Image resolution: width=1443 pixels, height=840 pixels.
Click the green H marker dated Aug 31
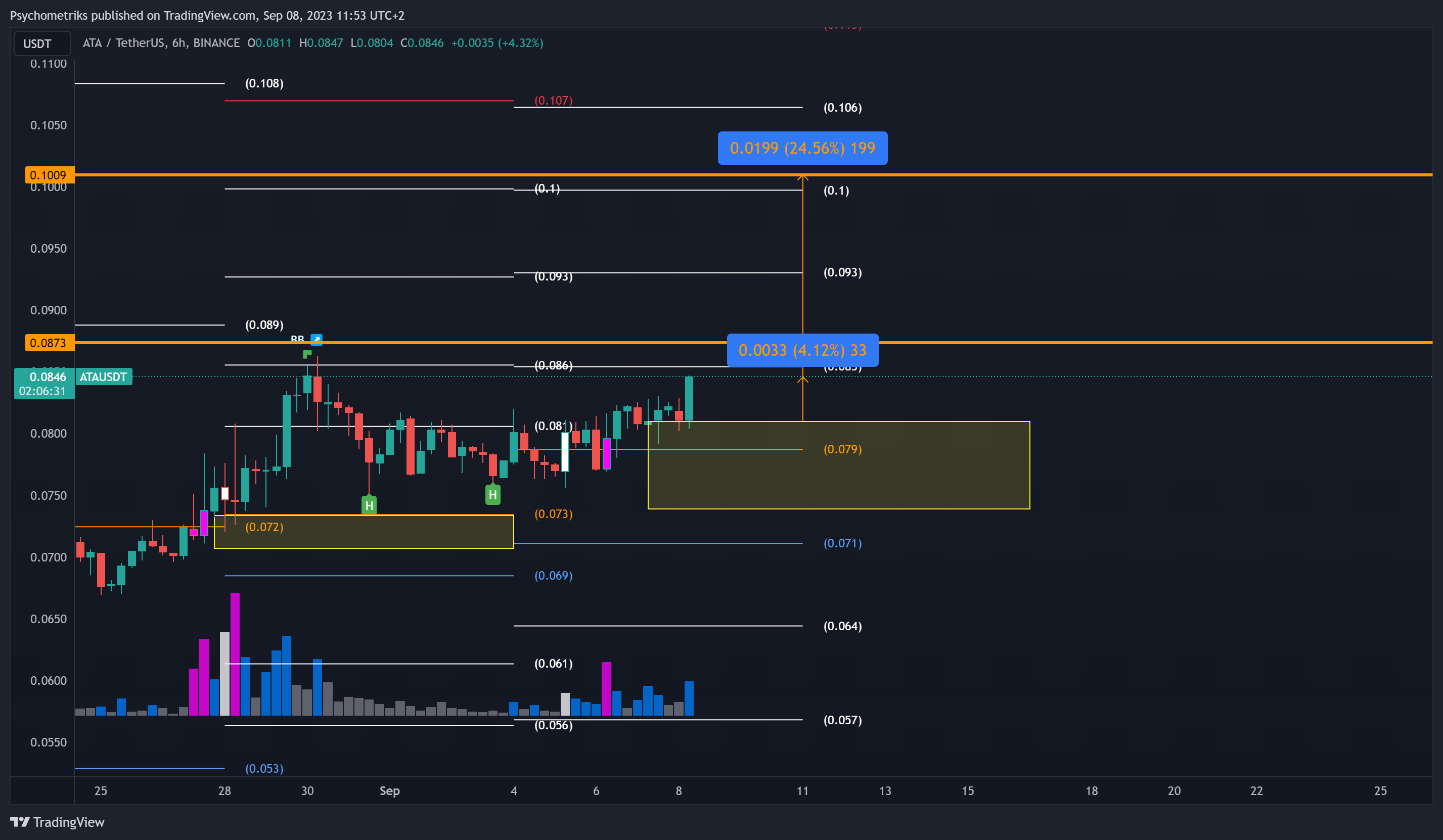(369, 505)
